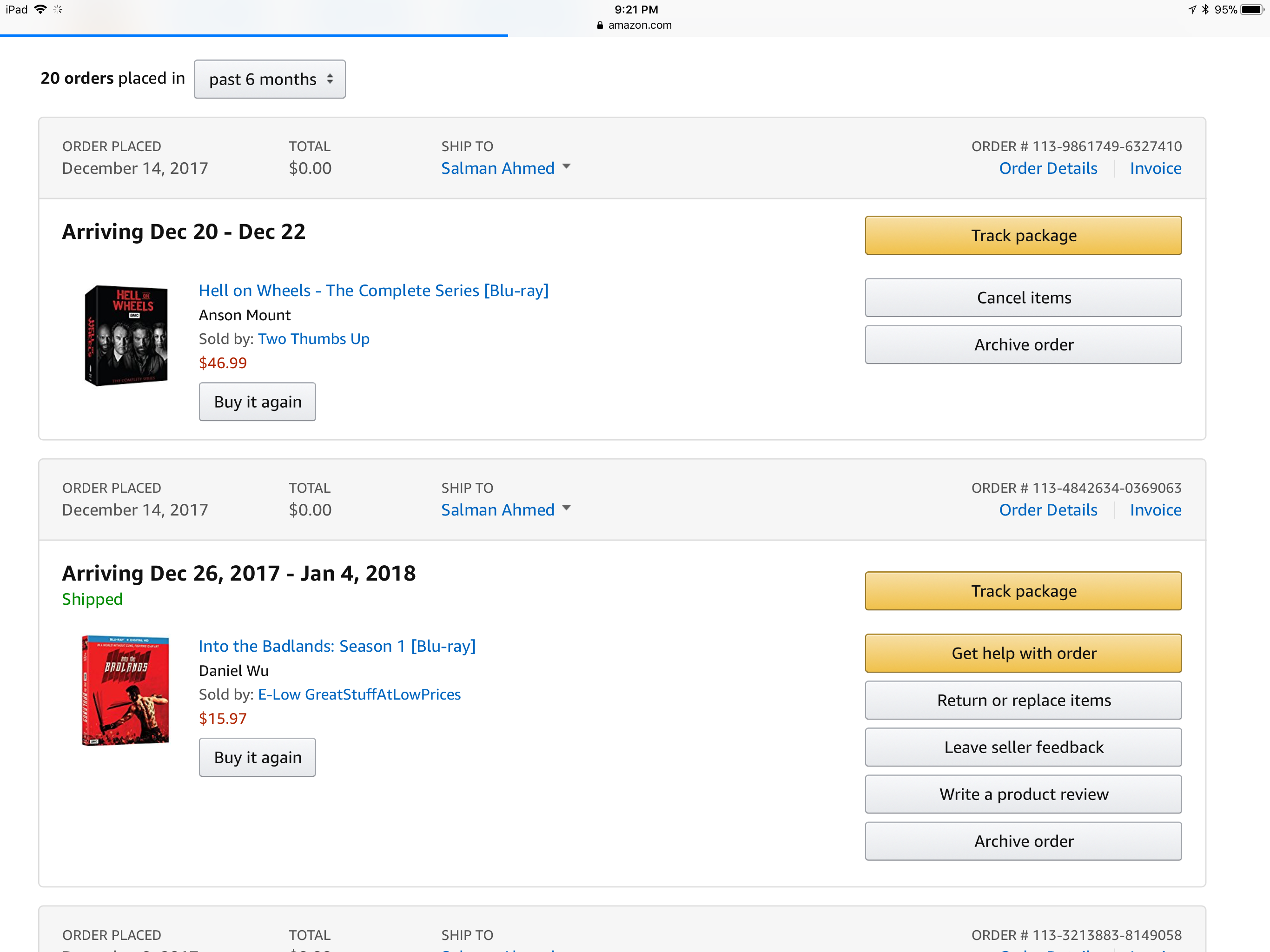View Order Details for first order
1270x952 pixels.
click(1048, 168)
